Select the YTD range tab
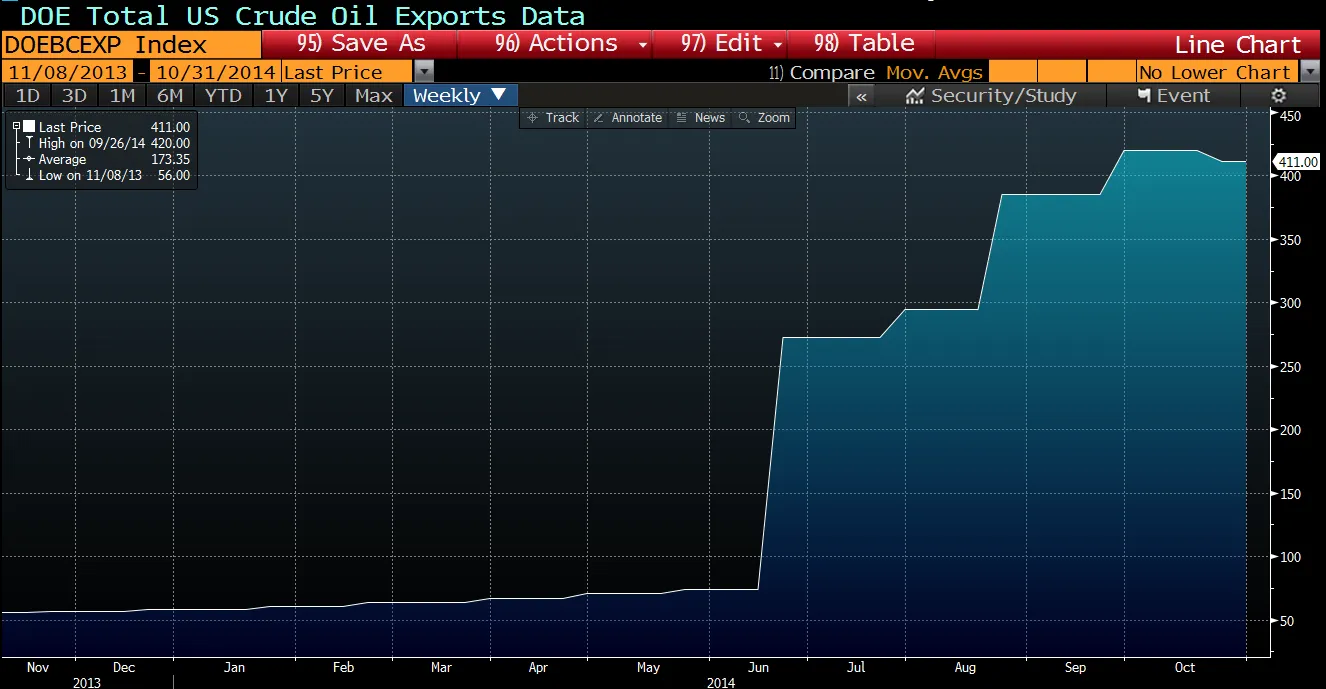The width and height of the screenshot is (1326, 689). click(x=223, y=96)
